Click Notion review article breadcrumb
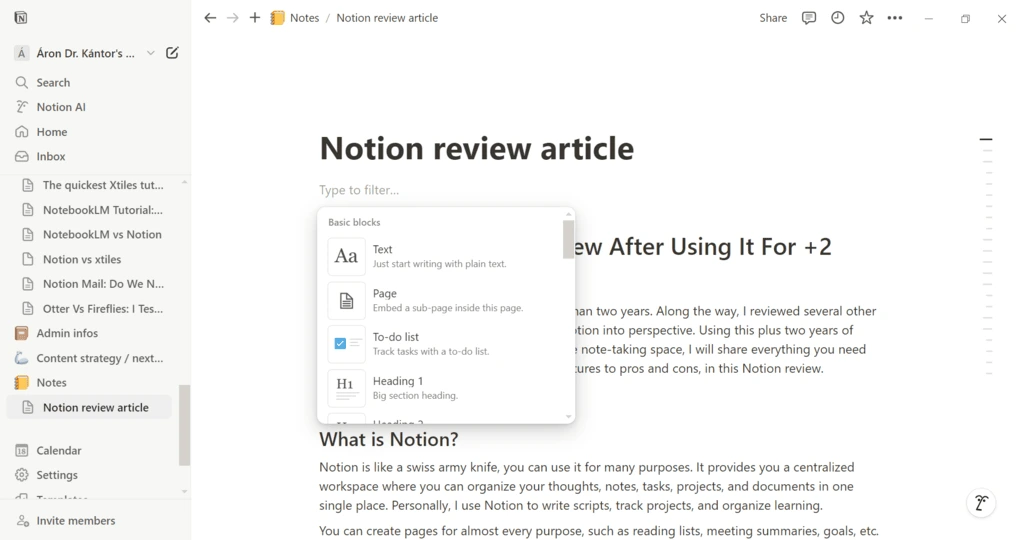Screen dimensions: 1020x540 click(x=387, y=18)
